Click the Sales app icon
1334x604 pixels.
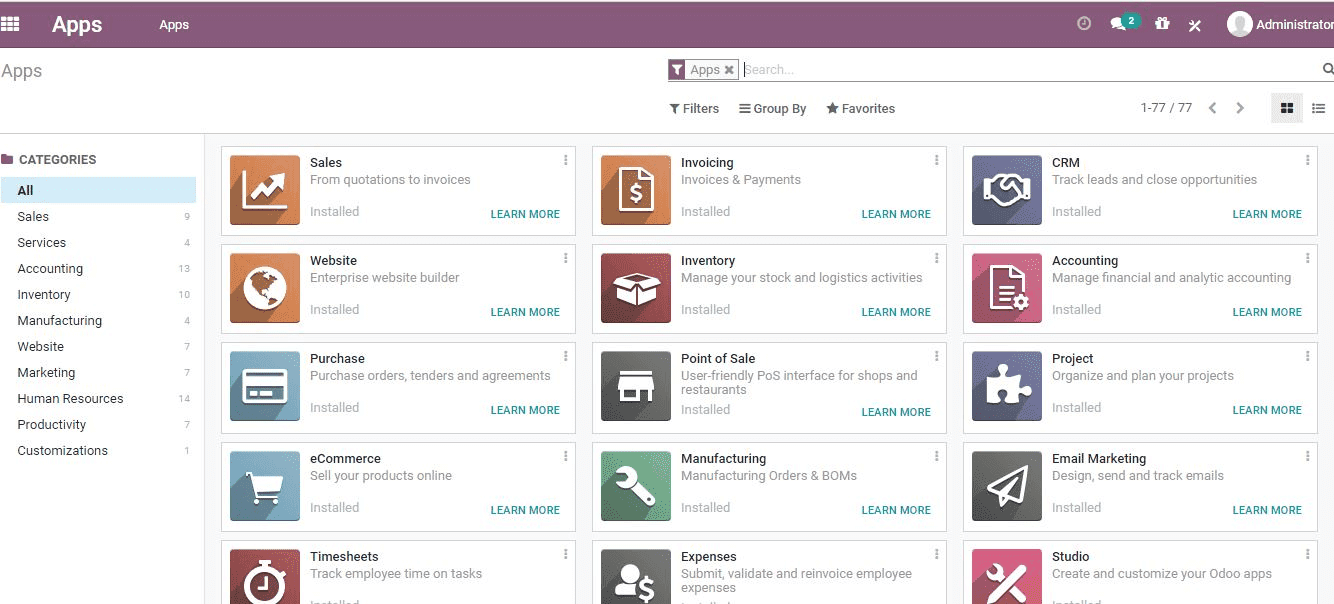click(265, 190)
